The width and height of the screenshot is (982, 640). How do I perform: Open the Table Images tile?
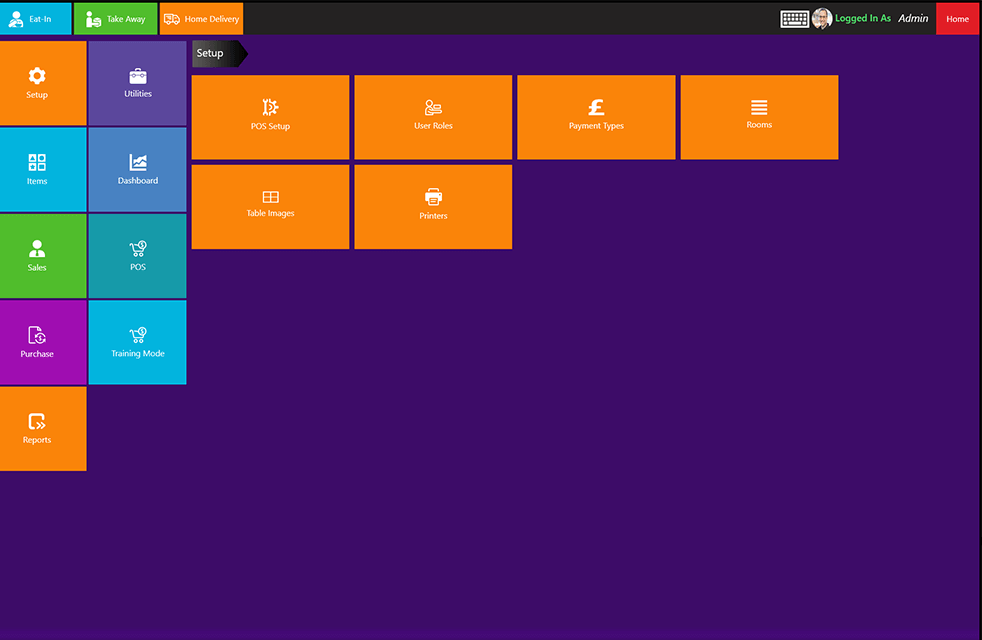coord(270,206)
